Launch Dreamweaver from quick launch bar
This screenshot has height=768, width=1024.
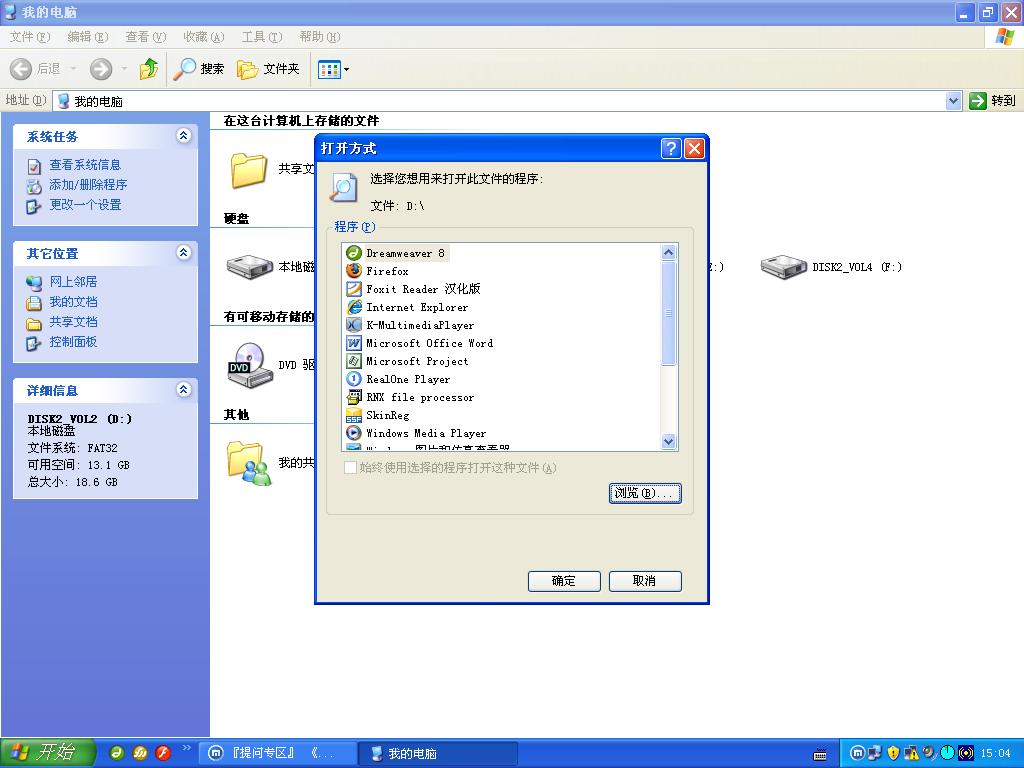117,753
